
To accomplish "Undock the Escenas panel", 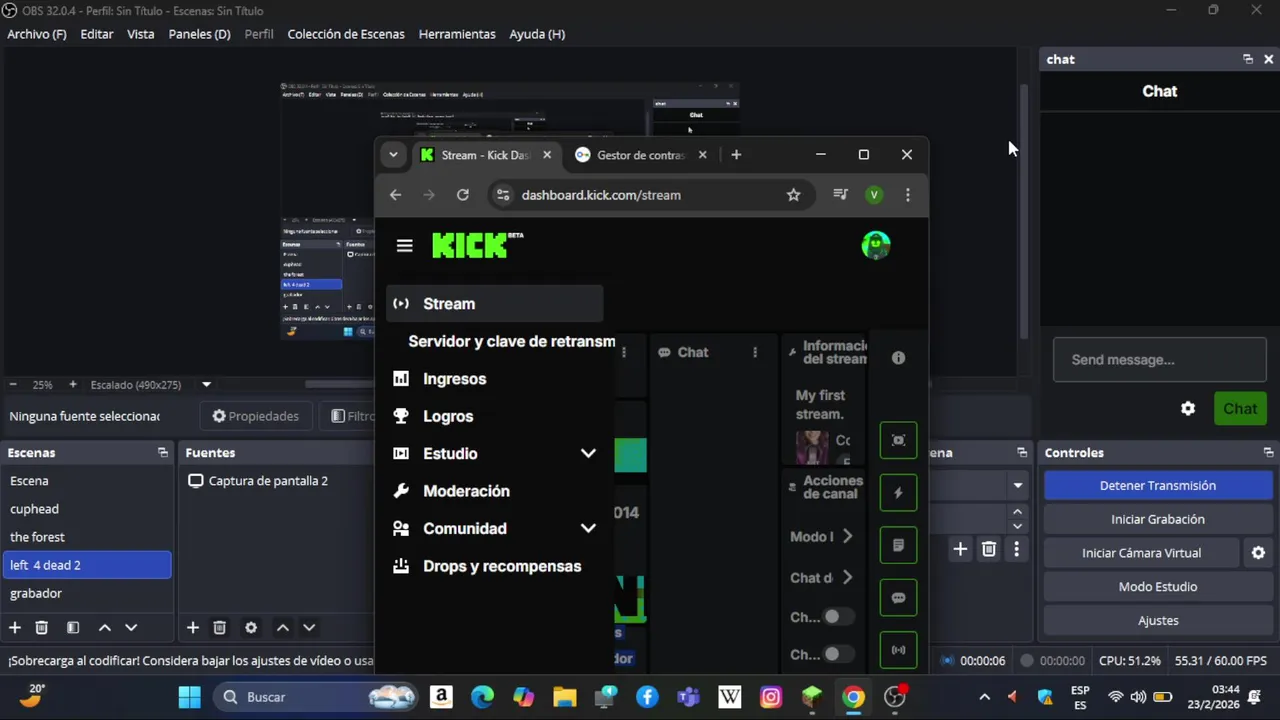I will click(x=163, y=453).
